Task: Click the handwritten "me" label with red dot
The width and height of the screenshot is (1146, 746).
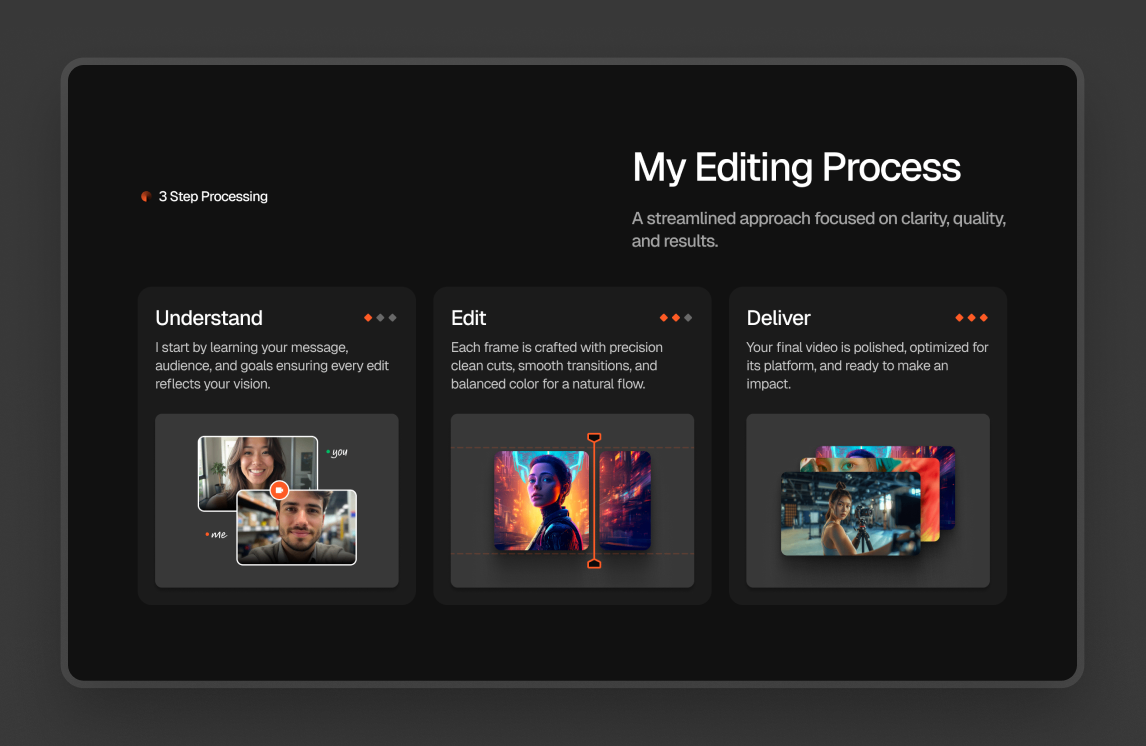Action: 217,535
